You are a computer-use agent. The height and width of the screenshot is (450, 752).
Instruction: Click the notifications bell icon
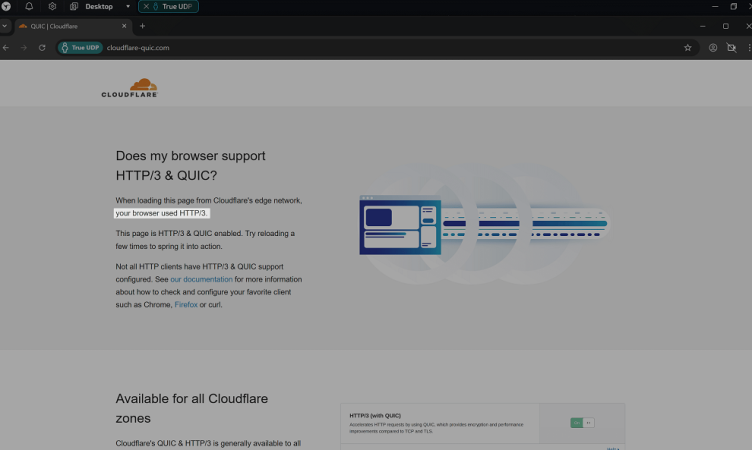(29, 6)
